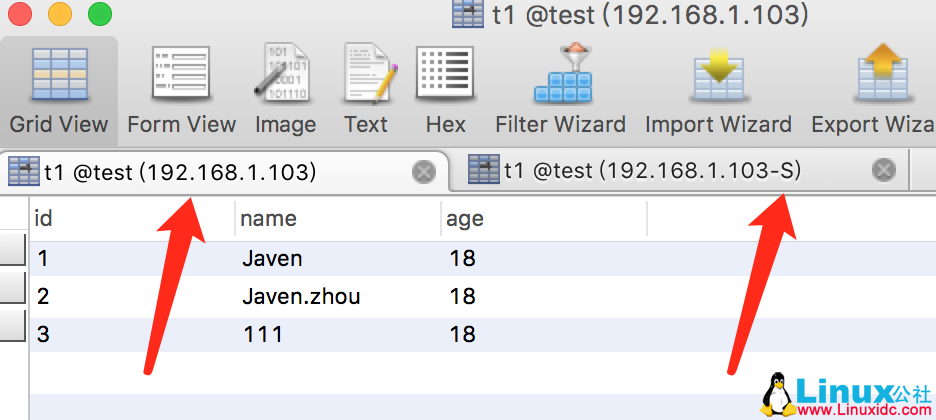This screenshot has height=420, width=936.
Task: Sort by the name column header
Action: [x=337, y=219]
